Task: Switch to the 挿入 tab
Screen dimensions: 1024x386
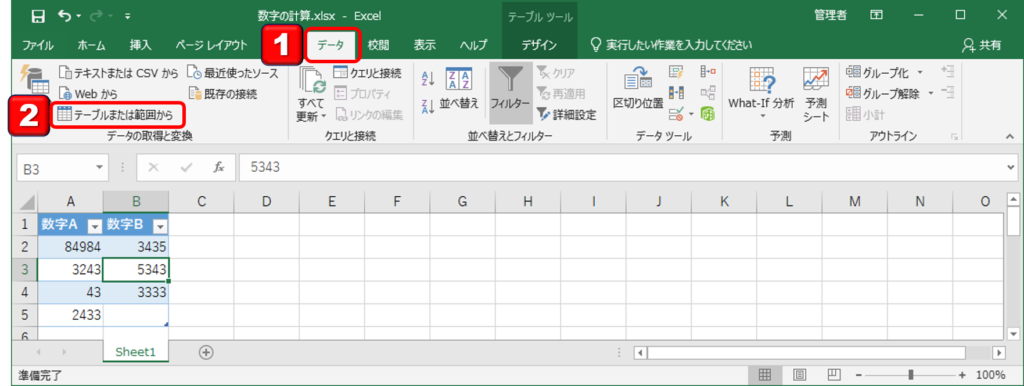Action: pyautogui.click(x=140, y=45)
